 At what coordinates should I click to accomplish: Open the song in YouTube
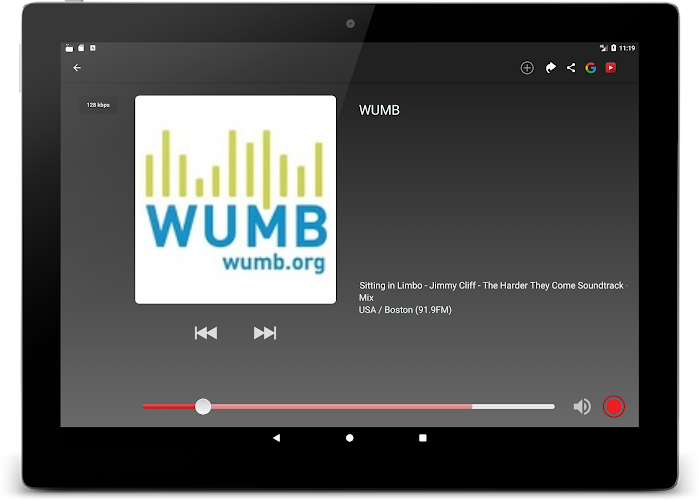coord(611,68)
